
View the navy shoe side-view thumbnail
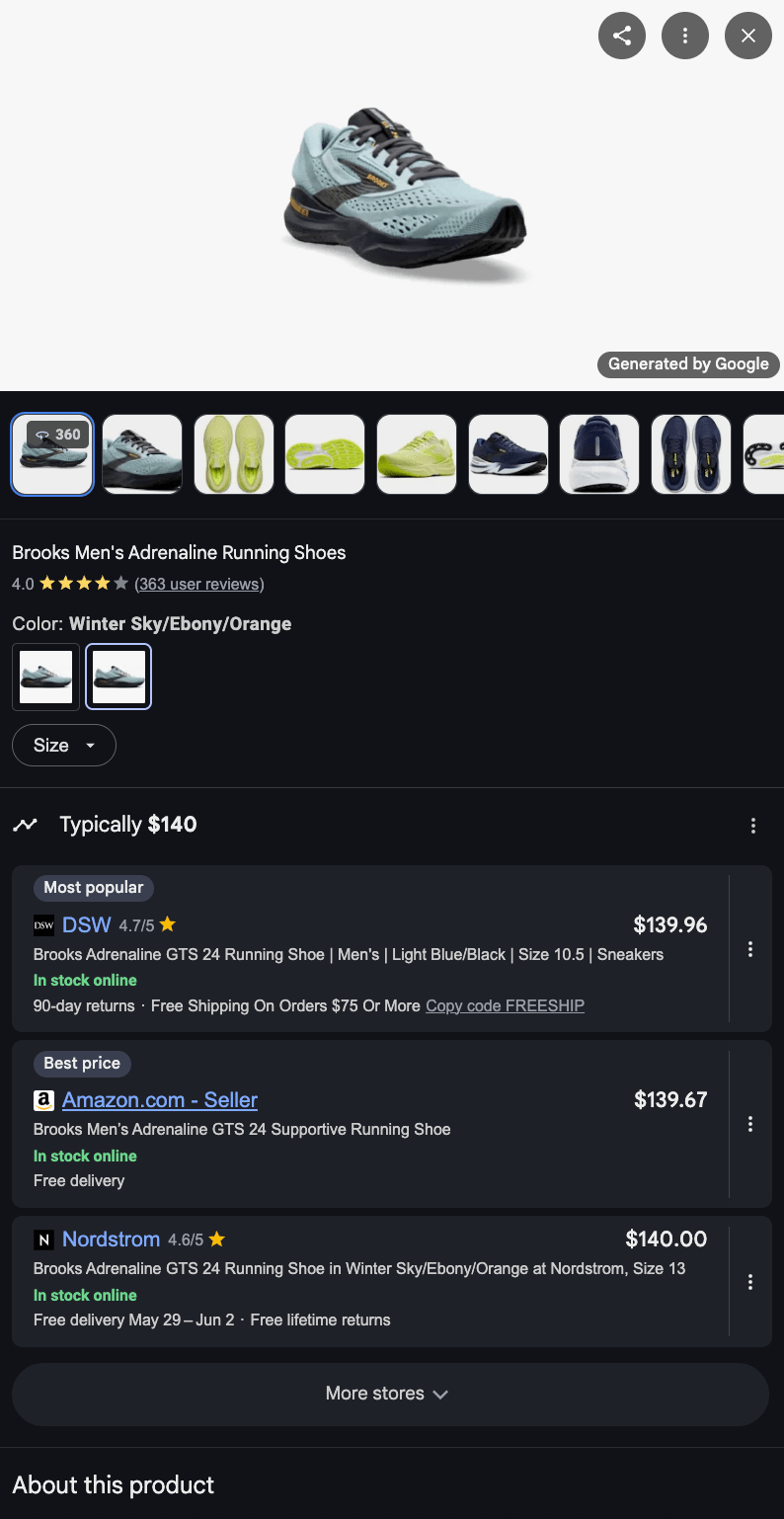tap(509, 454)
